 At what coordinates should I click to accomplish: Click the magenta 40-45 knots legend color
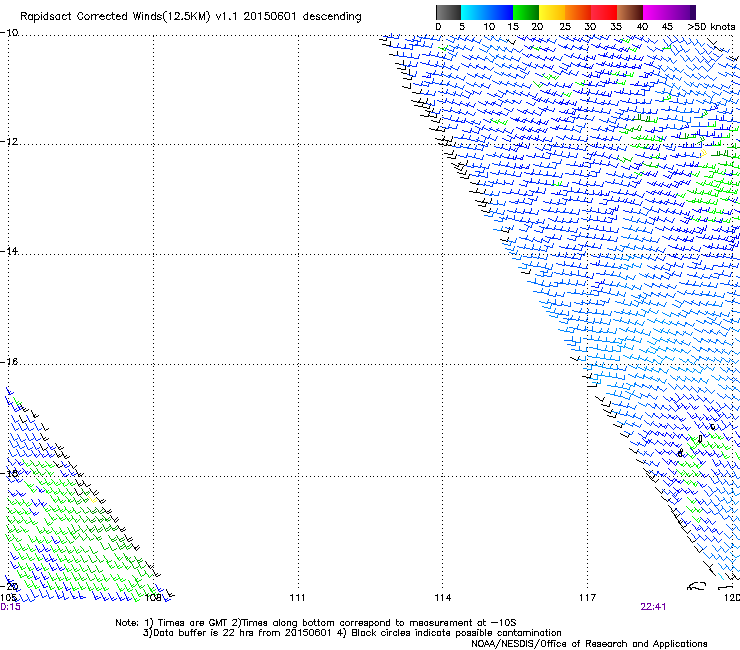656,12
